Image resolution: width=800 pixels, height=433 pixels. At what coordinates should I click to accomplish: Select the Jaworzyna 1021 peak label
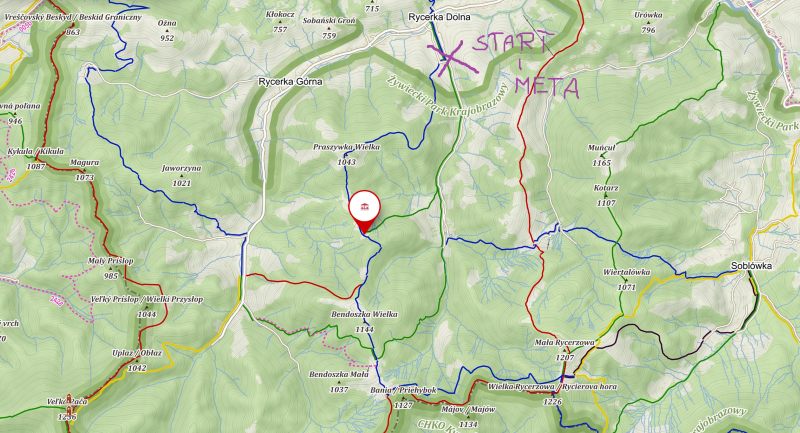tap(182, 175)
